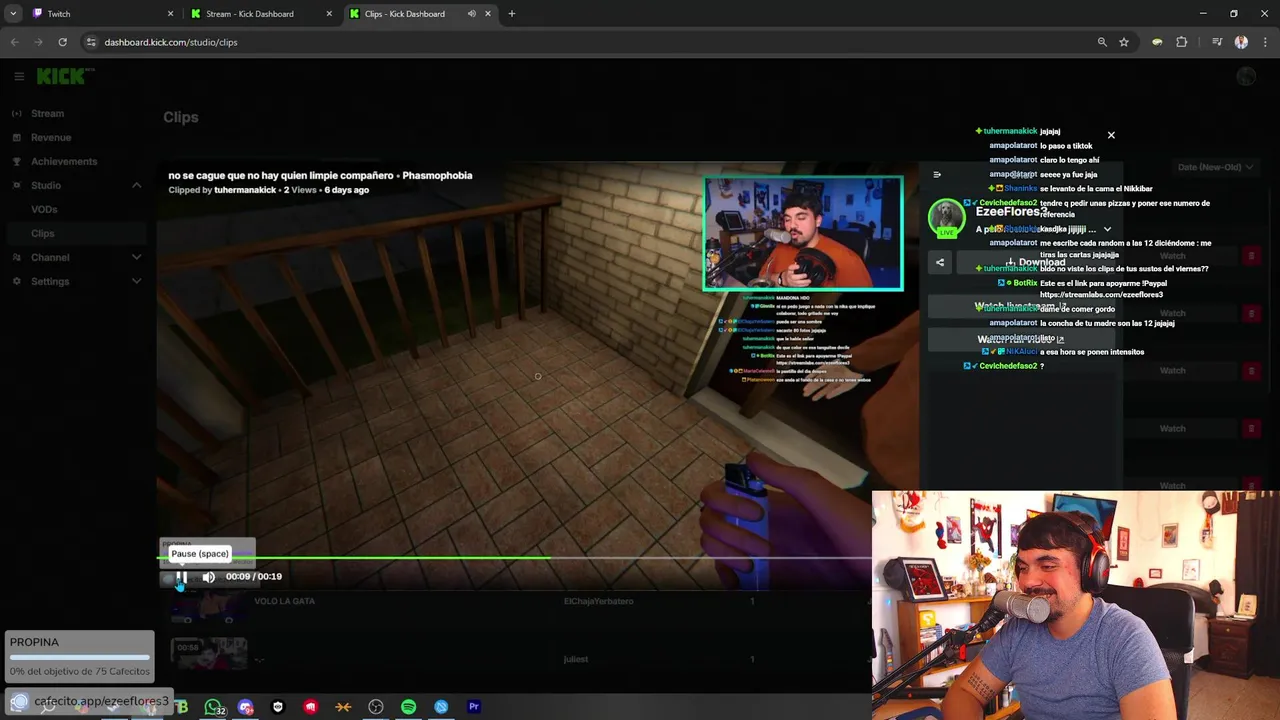The width and height of the screenshot is (1280, 720).
Task: Open WhatsApp from the taskbar
Action: 213,707
